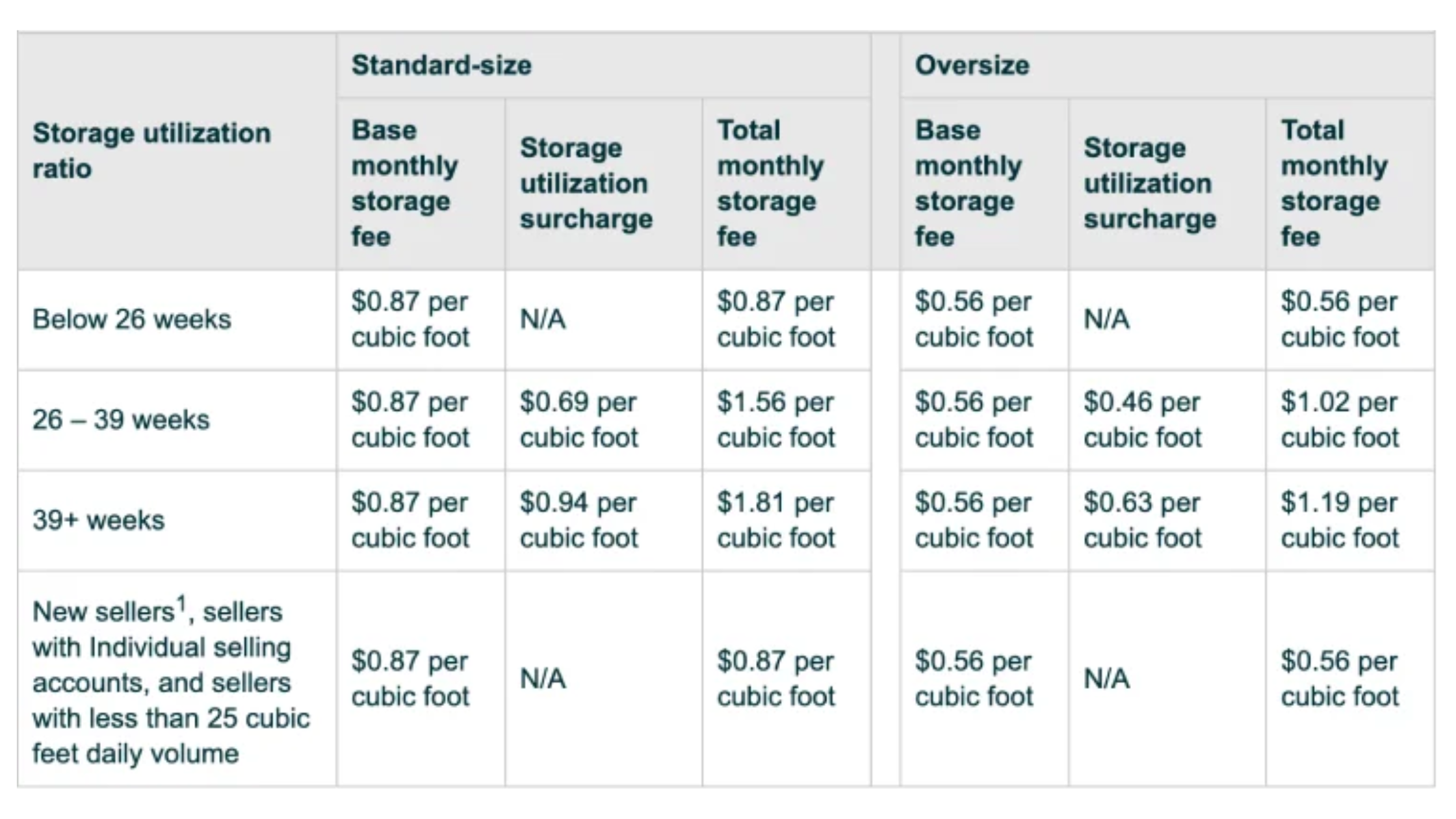The image size is (1456, 819).
Task: Select the Storage utilization ratio header cell
Action: (151, 151)
